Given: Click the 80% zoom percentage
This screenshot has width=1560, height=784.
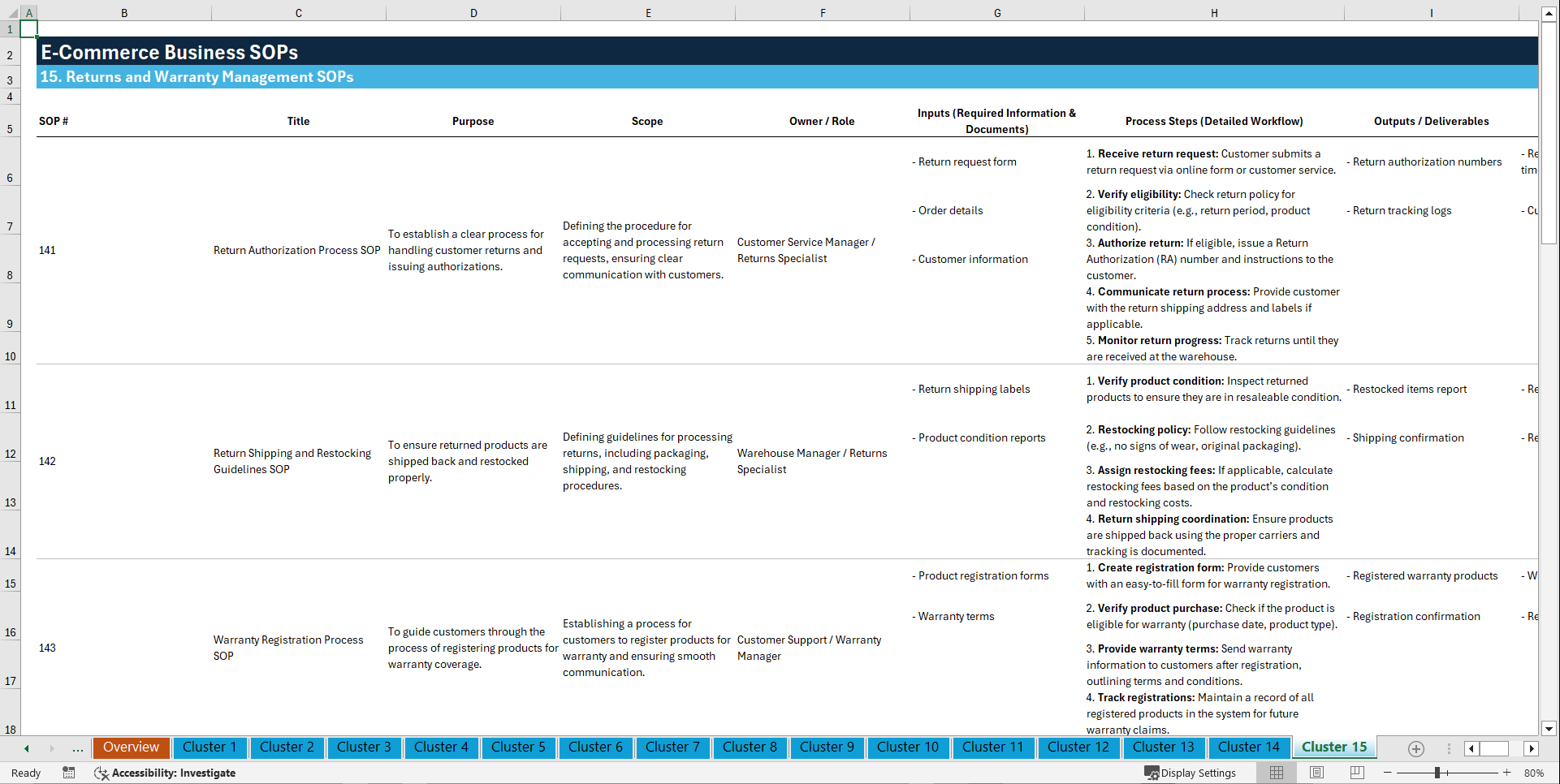Looking at the screenshot, I should (1536, 773).
